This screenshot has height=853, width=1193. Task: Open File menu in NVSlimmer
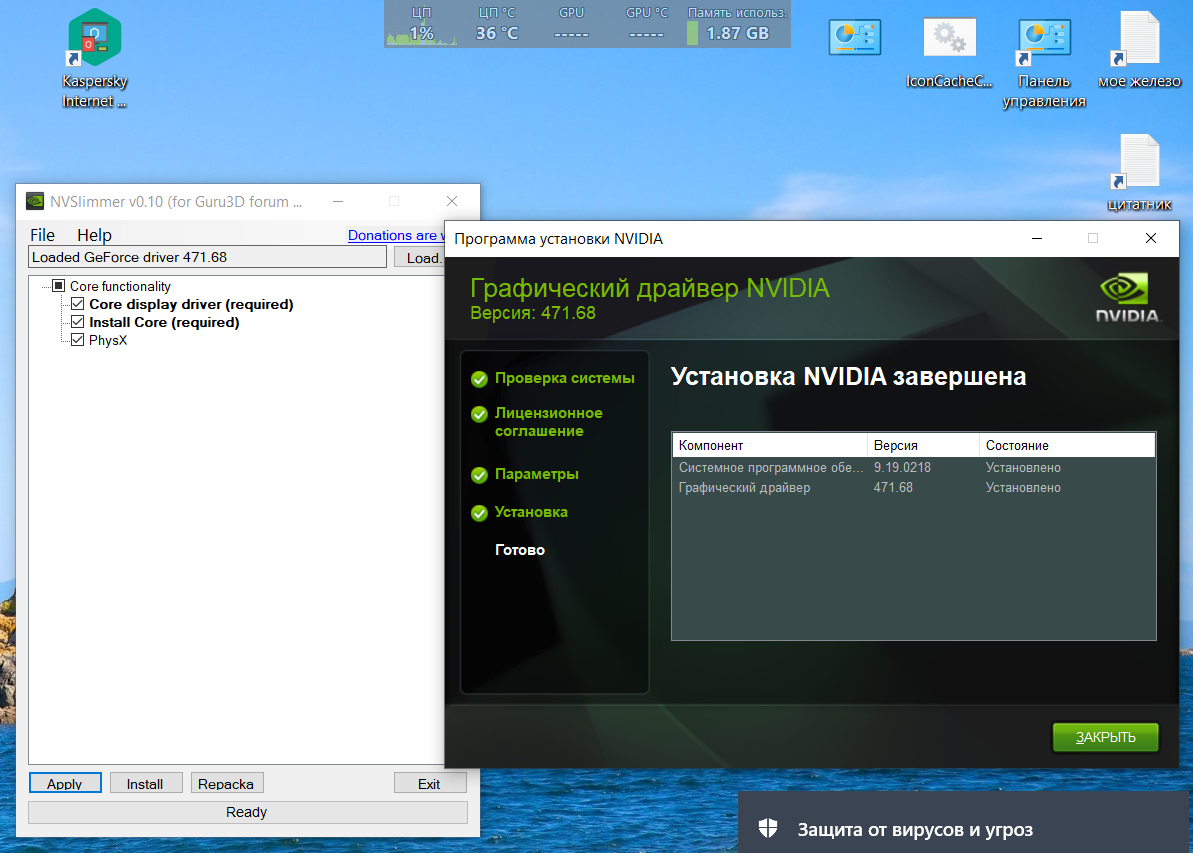(x=42, y=235)
